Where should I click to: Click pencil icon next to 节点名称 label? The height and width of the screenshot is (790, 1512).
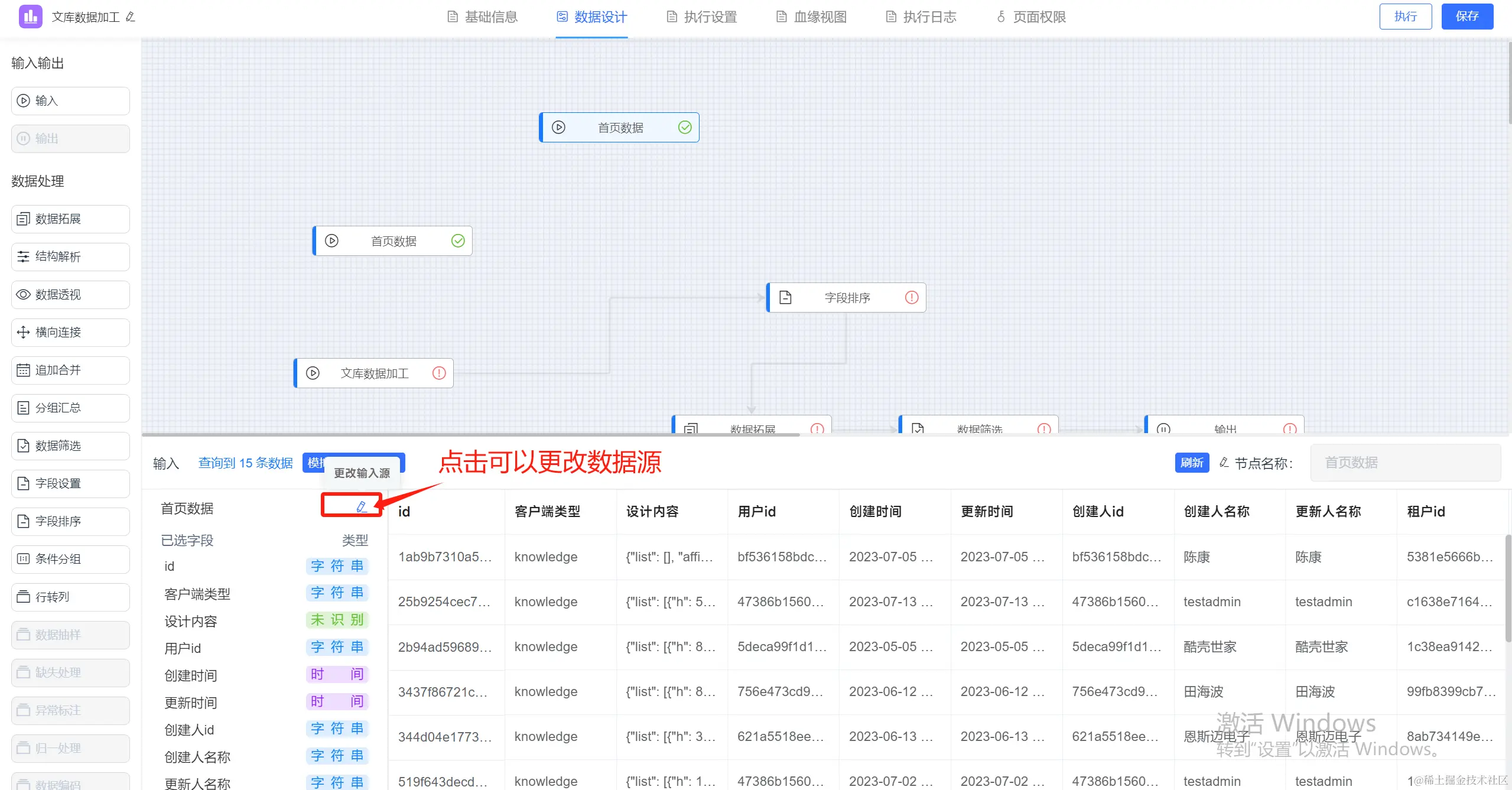1224,463
